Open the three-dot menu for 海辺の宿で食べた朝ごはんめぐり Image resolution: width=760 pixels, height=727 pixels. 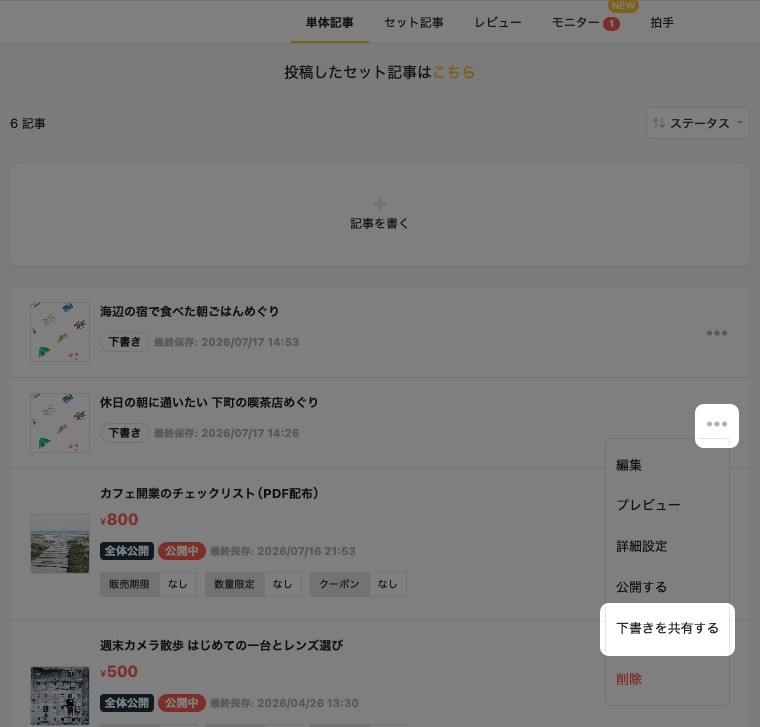tap(716, 333)
